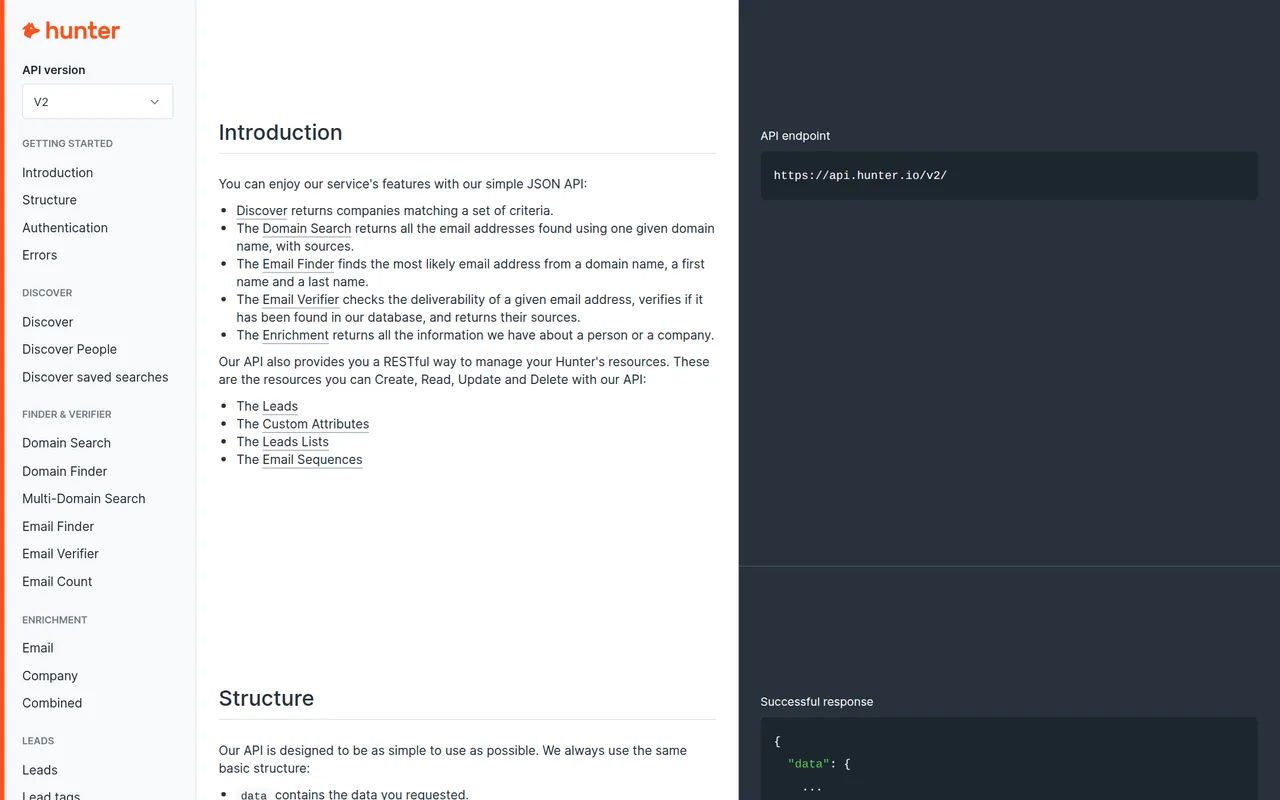Open Authentication sidebar item
This screenshot has height=800, width=1280.
(x=65, y=228)
